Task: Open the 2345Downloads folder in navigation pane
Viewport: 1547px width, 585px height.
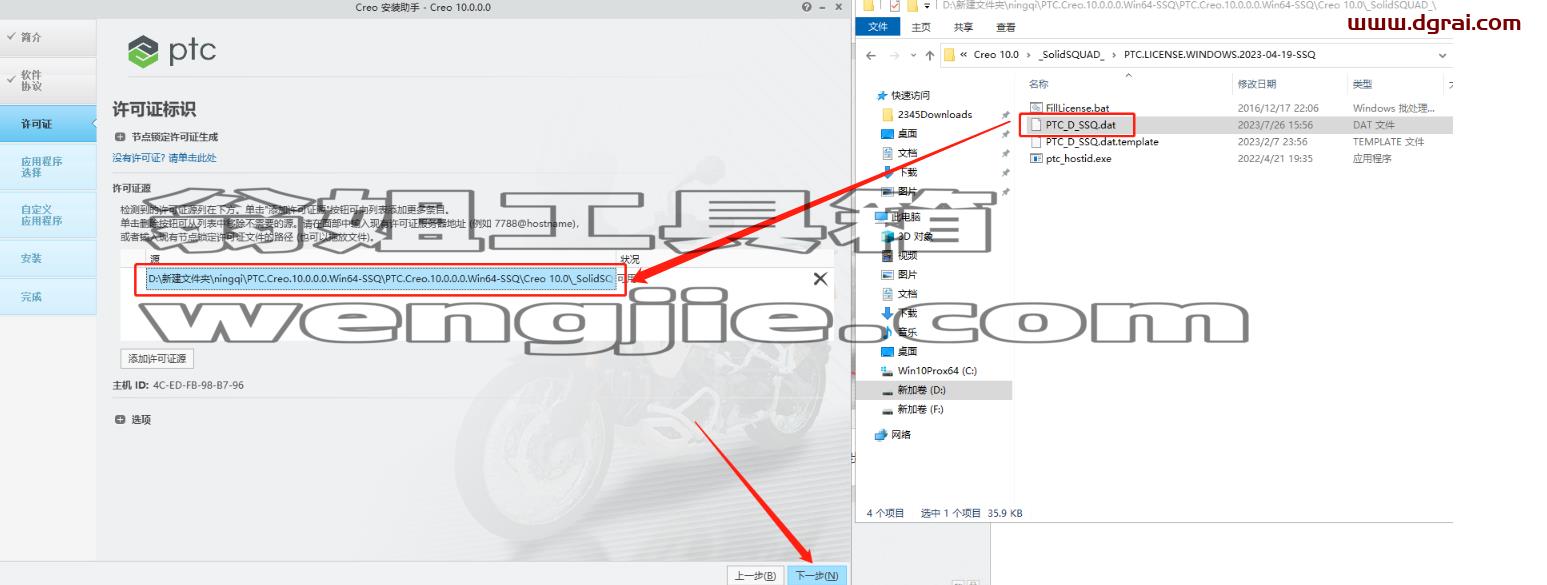Action: tap(934, 114)
